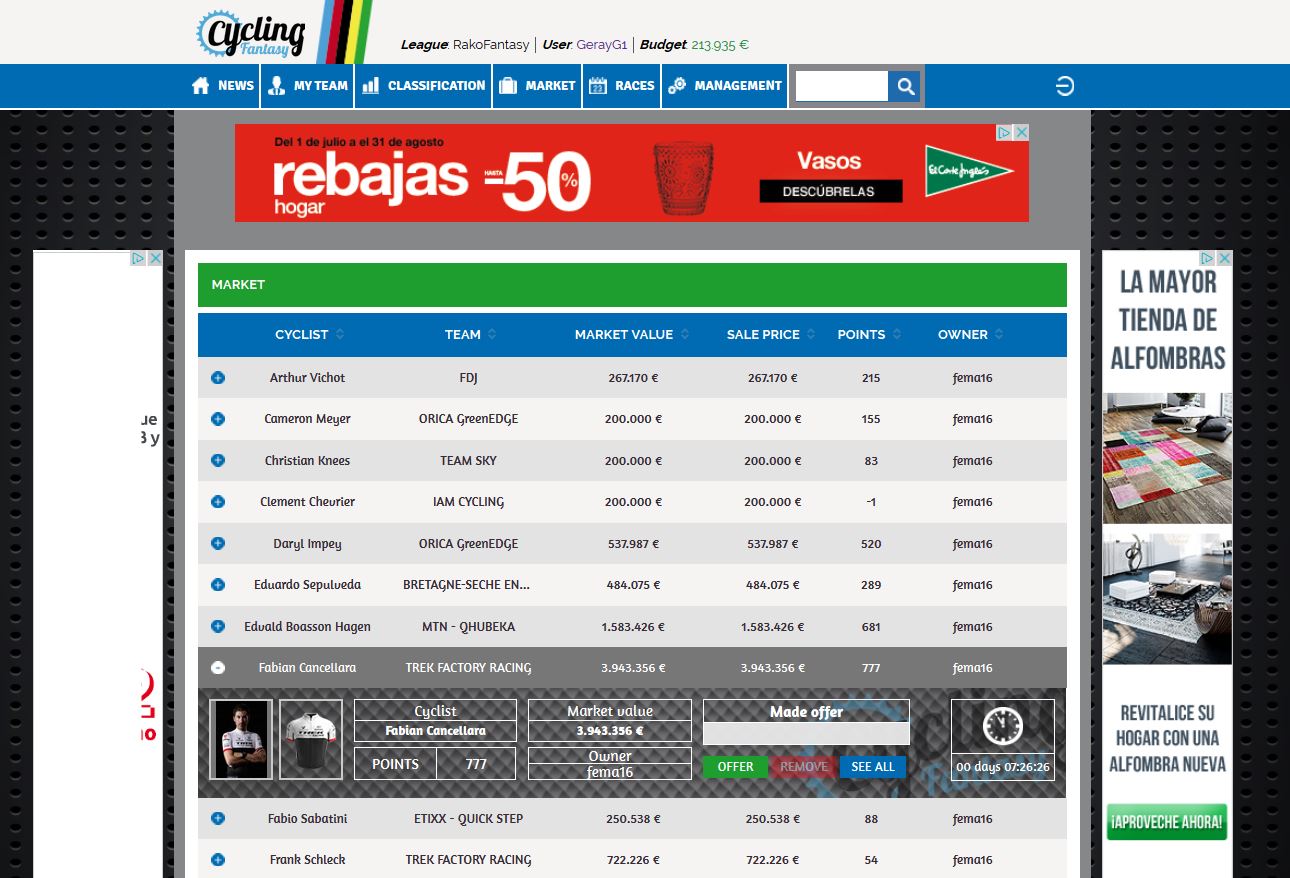
Task: Open Fabian Cancellara's rider photo
Action: click(x=241, y=740)
